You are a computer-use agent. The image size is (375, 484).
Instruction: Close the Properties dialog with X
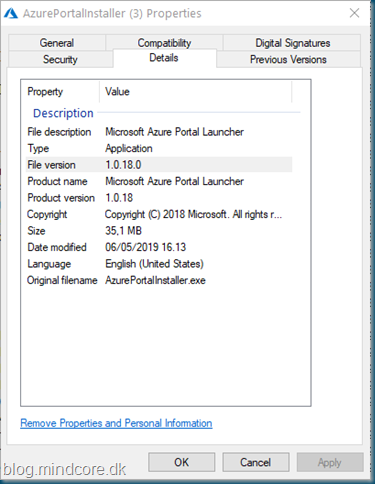pyautogui.click(x=354, y=13)
